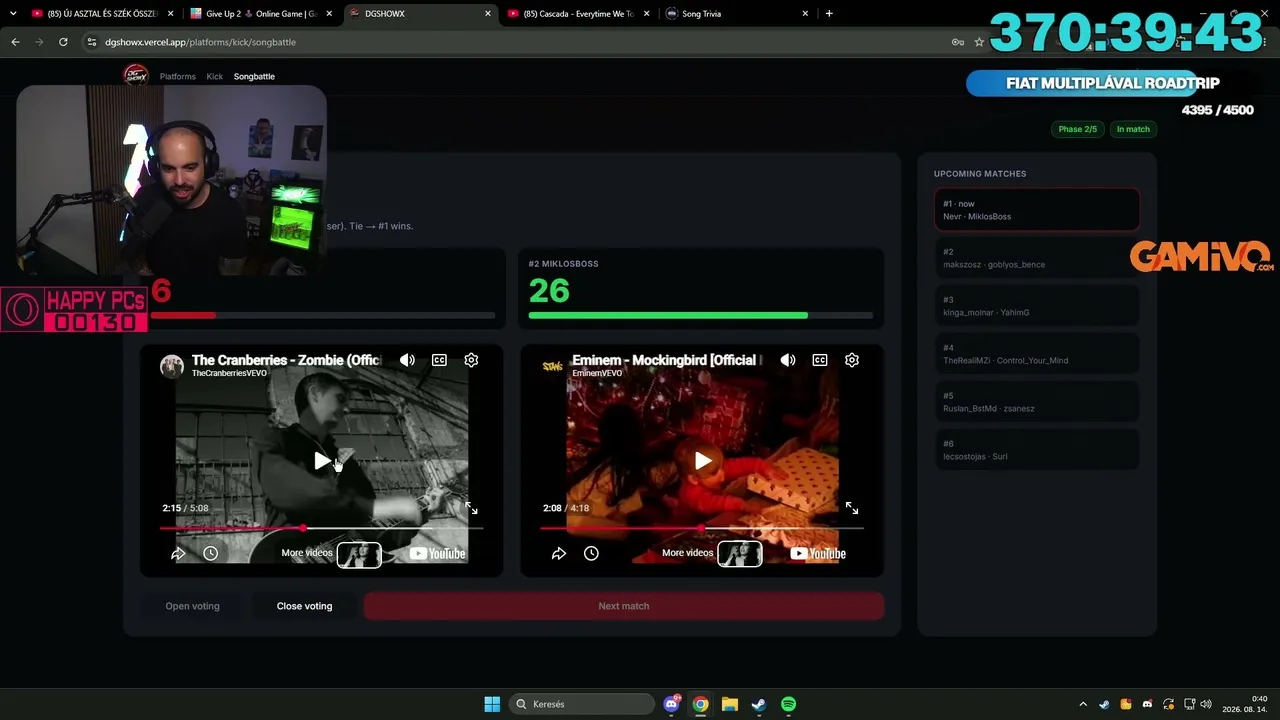The width and height of the screenshot is (1280, 720).
Task: Open More videos thumbnail in Zombie player
Action: click(x=359, y=554)
